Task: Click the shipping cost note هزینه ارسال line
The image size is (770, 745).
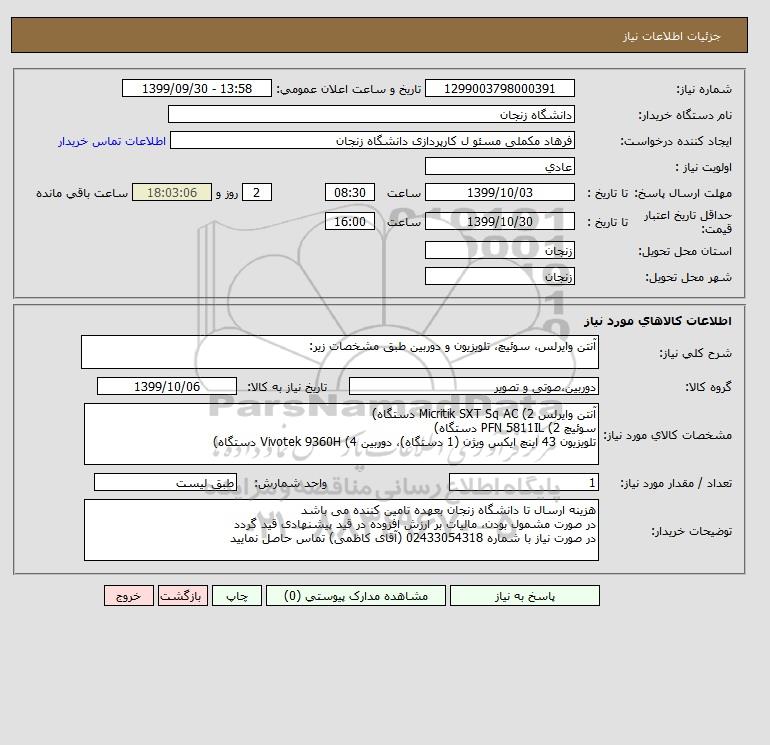Action: [448, 510]
